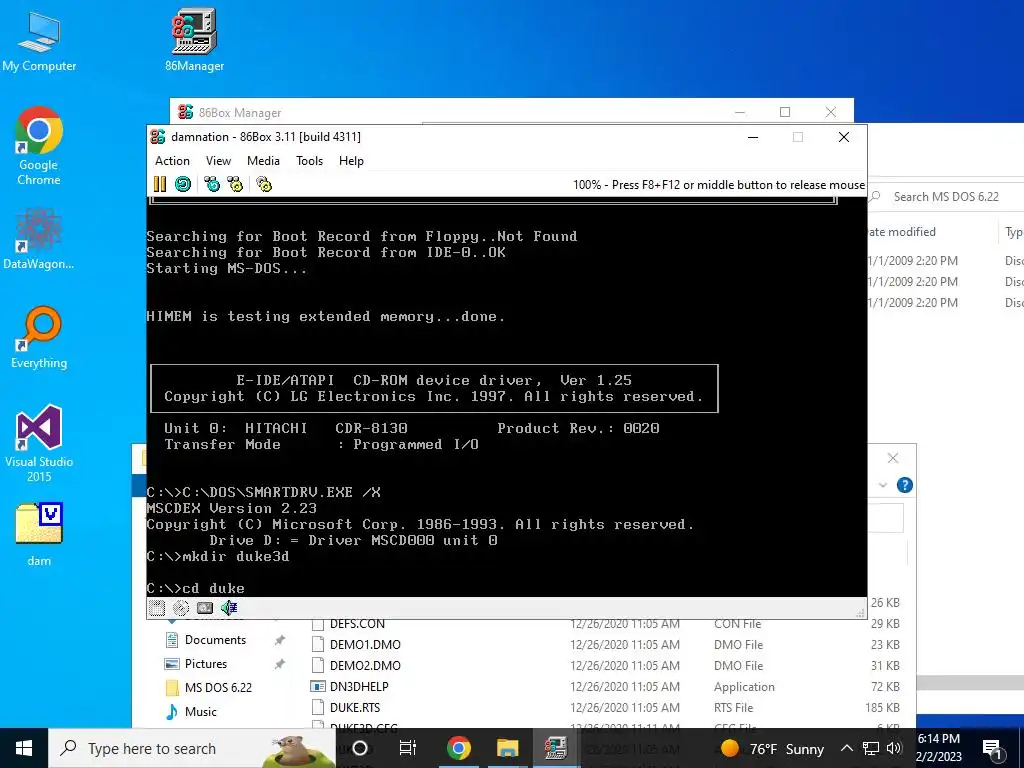Pause the emulation in 86Box toolbar
Viewport: 1024px width, 768px height.
coord(160,184)
